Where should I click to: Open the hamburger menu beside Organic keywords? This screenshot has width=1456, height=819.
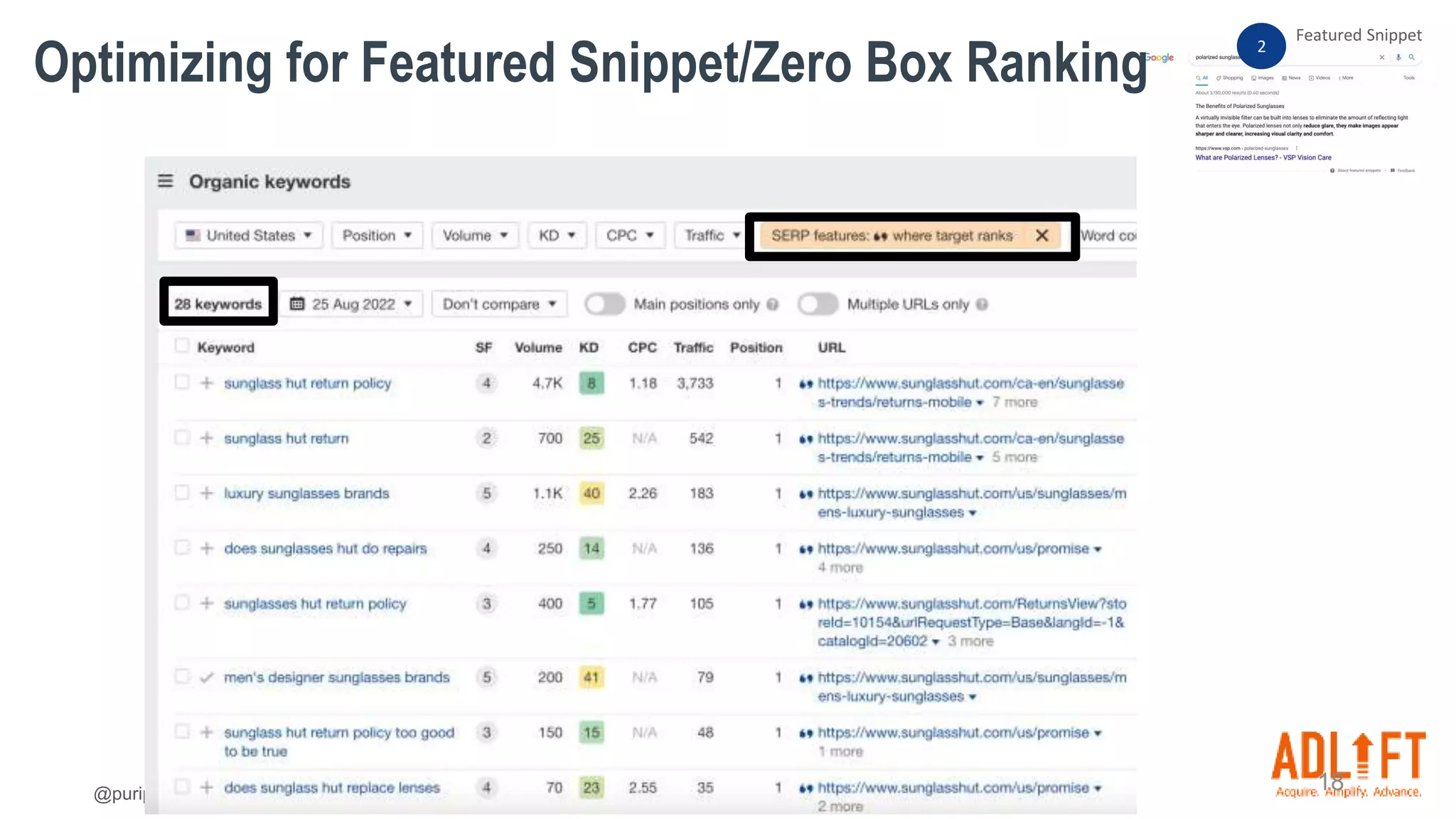point(165,181)
